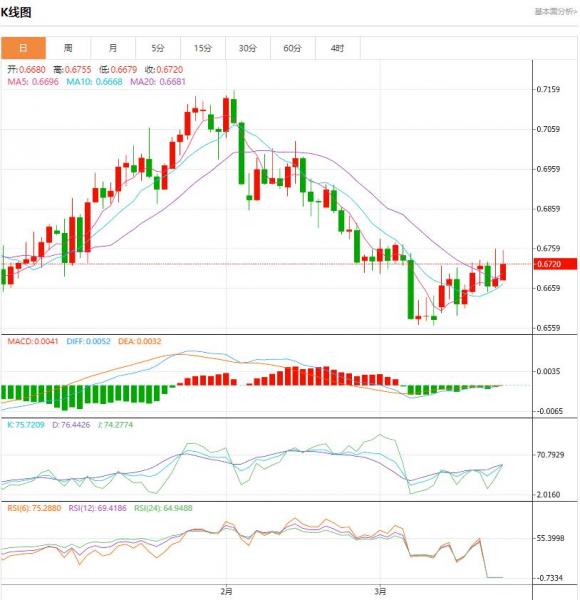This screenshot has width=580, height=600.
Task: Click the 3月 time axis marker
Action: (x=380, y=591)
